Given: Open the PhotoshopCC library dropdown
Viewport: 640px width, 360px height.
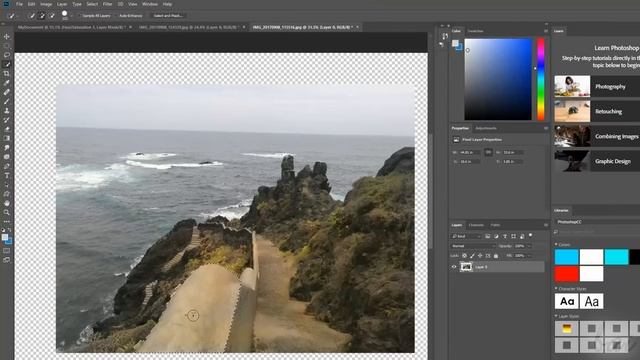Looking at the screenshot, I should point(597,222).
